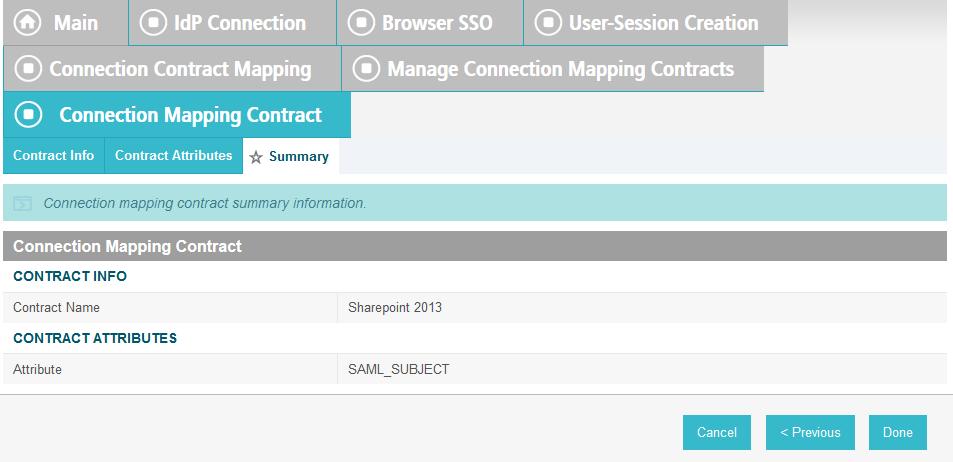The image size is (953, 462).
Task: Switch to the Contract Attributes tab
Action: click(173, 156)
